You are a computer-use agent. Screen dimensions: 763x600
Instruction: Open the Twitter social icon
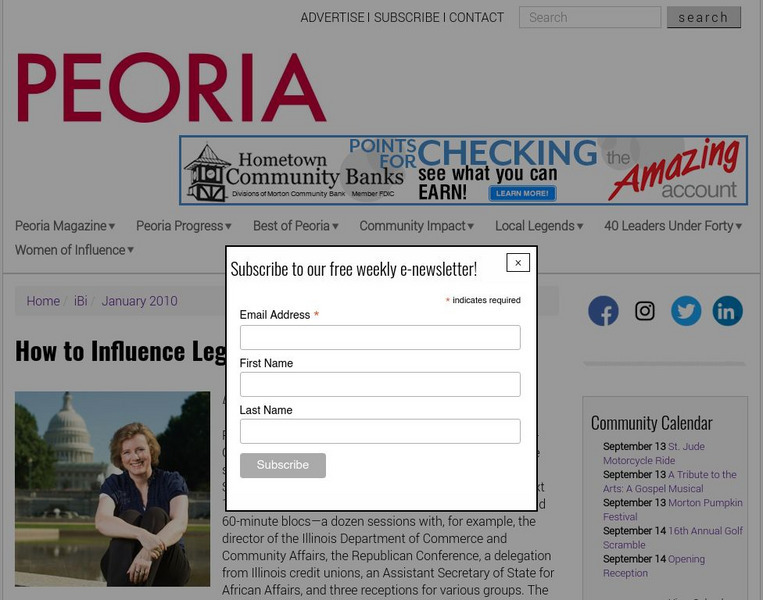[686, 310]
